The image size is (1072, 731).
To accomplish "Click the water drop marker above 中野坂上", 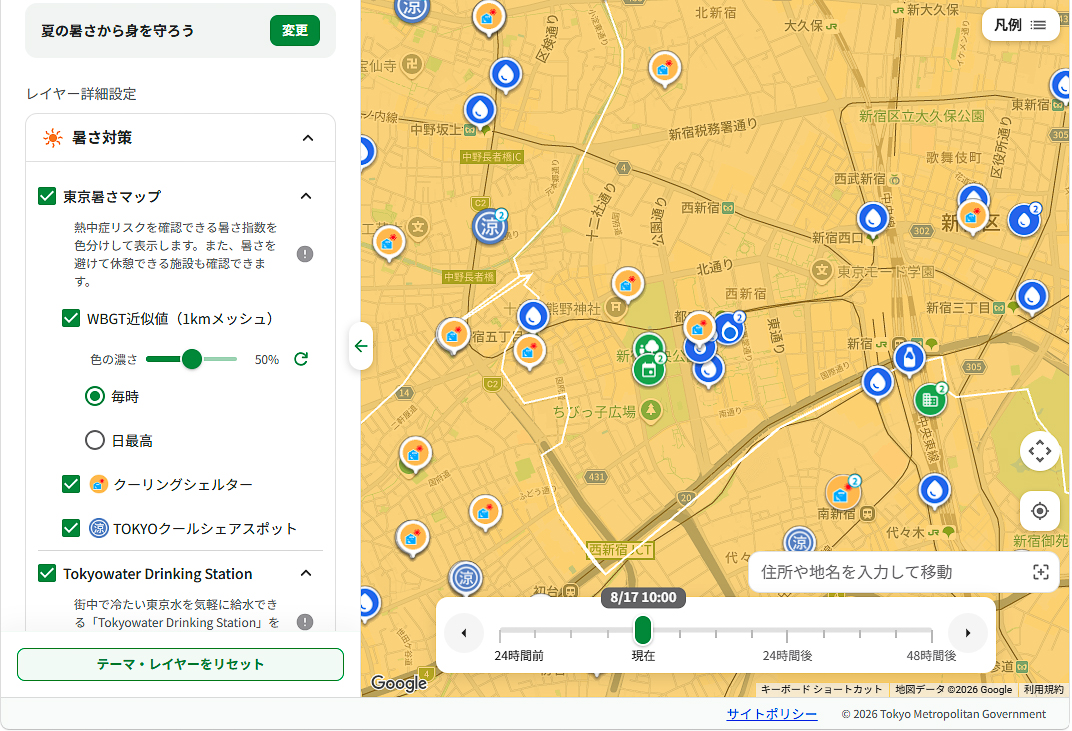I will (480, 109).
